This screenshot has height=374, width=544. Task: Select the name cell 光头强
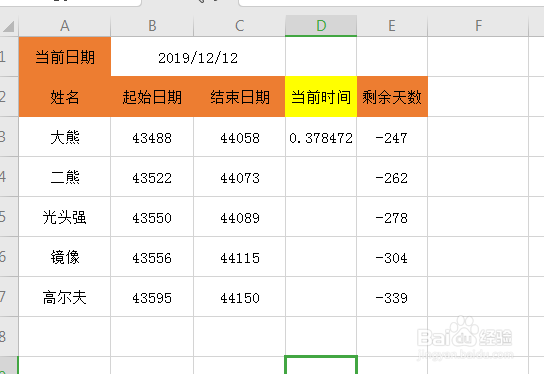coord(65,216)
